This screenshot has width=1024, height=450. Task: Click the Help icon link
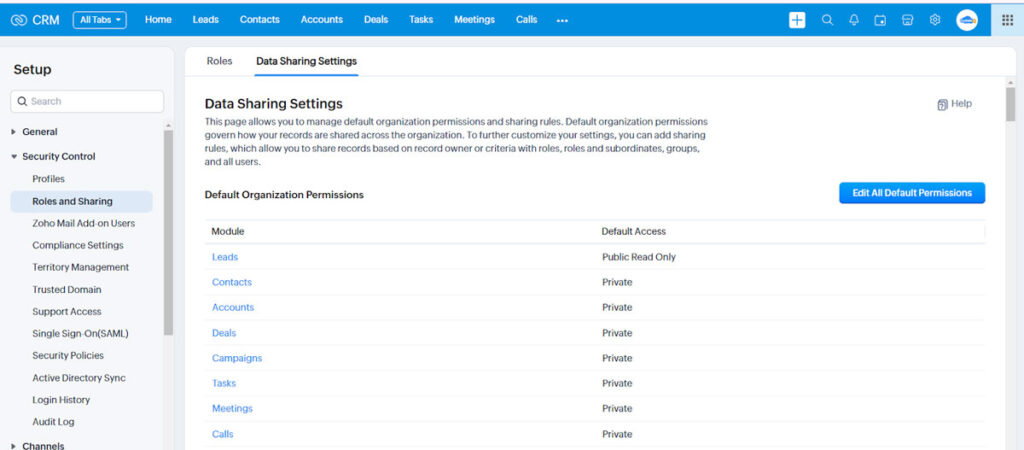(x=954, y=104)
